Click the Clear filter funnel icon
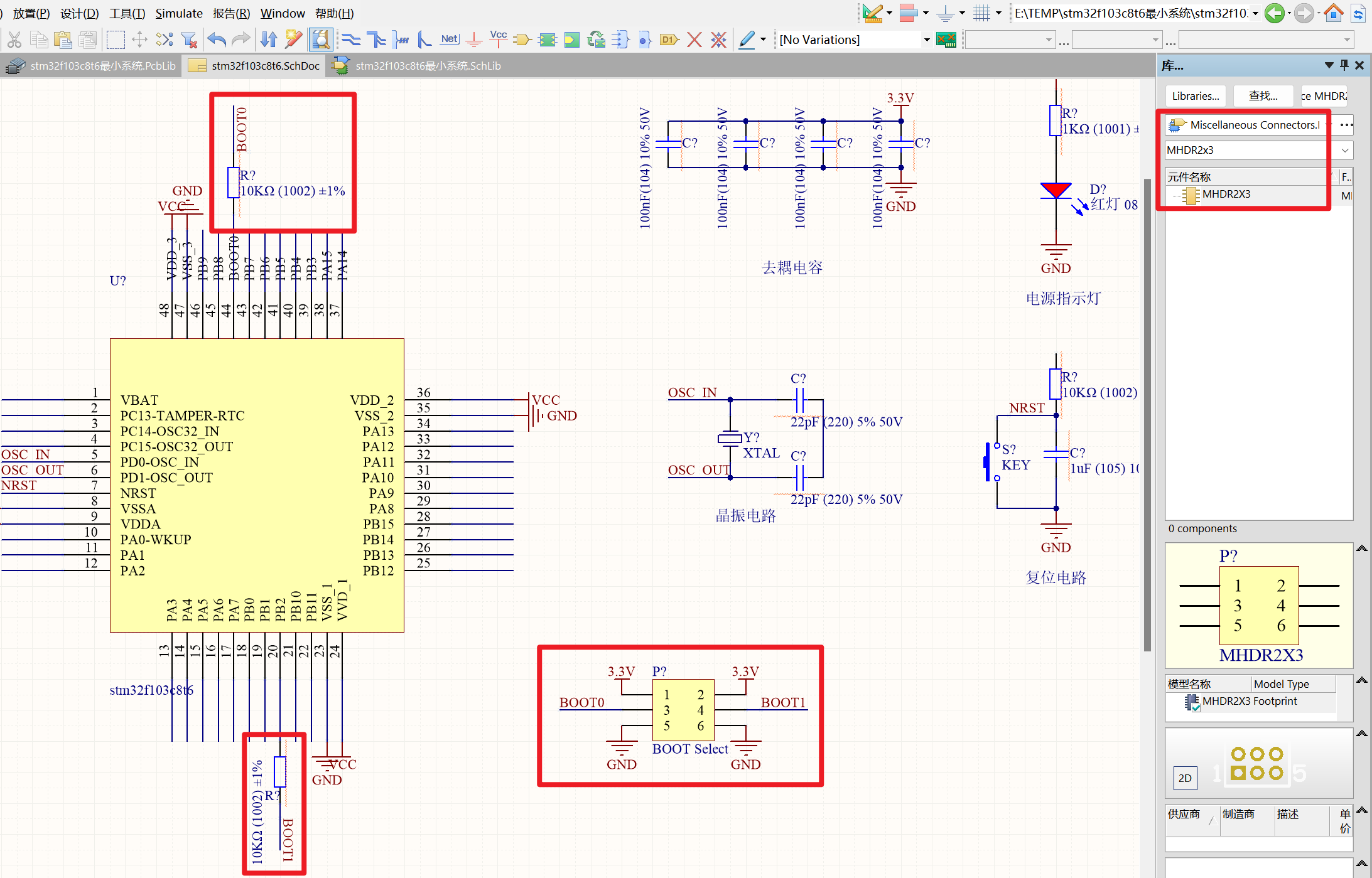1372x878 pixels. pyautogui.click(x=189, y=40)
